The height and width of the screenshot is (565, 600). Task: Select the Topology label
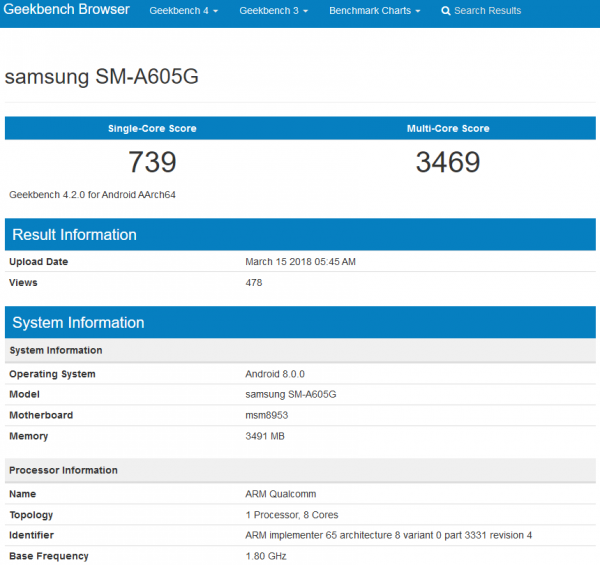[31, 515]
